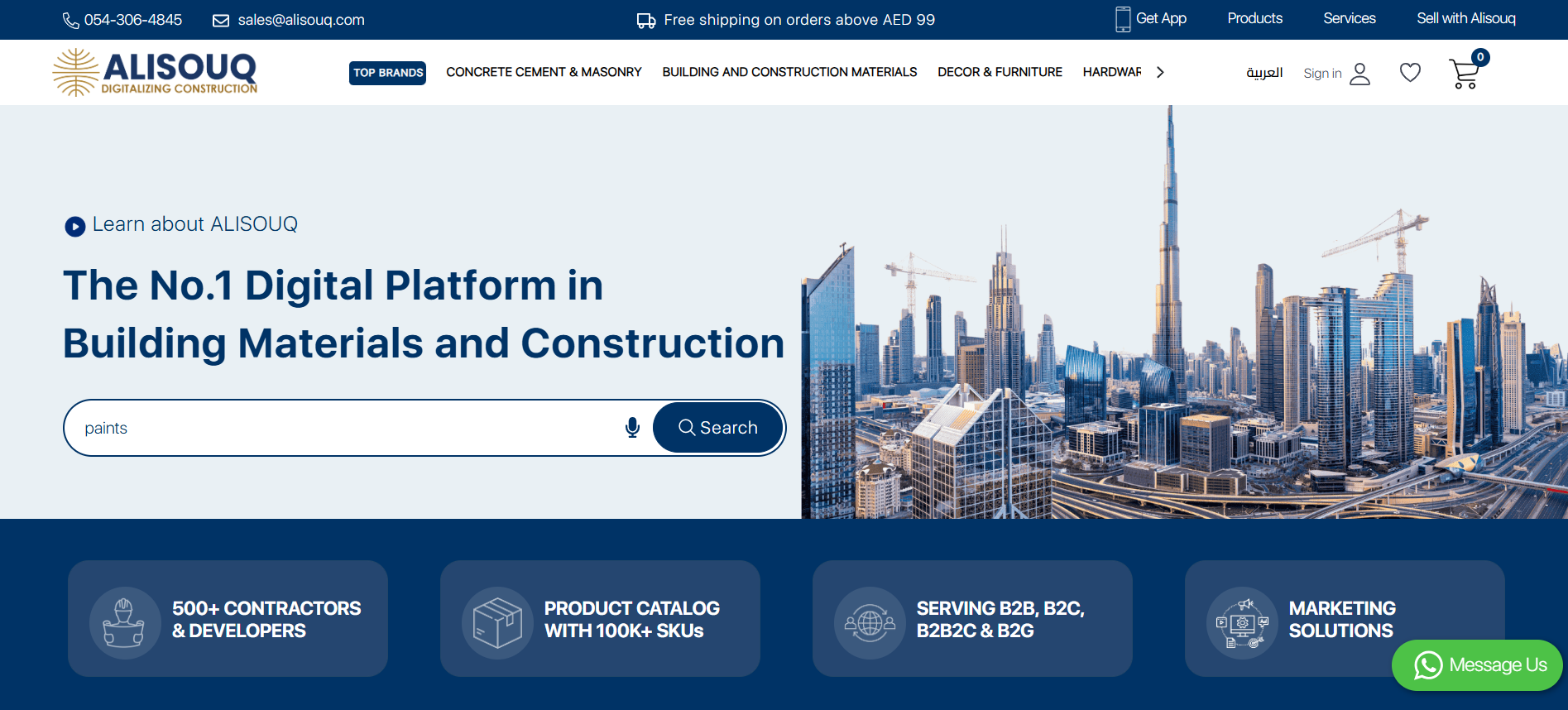The image size is (1568, 710).
Task: Open the TOP BRANDS menu
Action: point(387,73)
